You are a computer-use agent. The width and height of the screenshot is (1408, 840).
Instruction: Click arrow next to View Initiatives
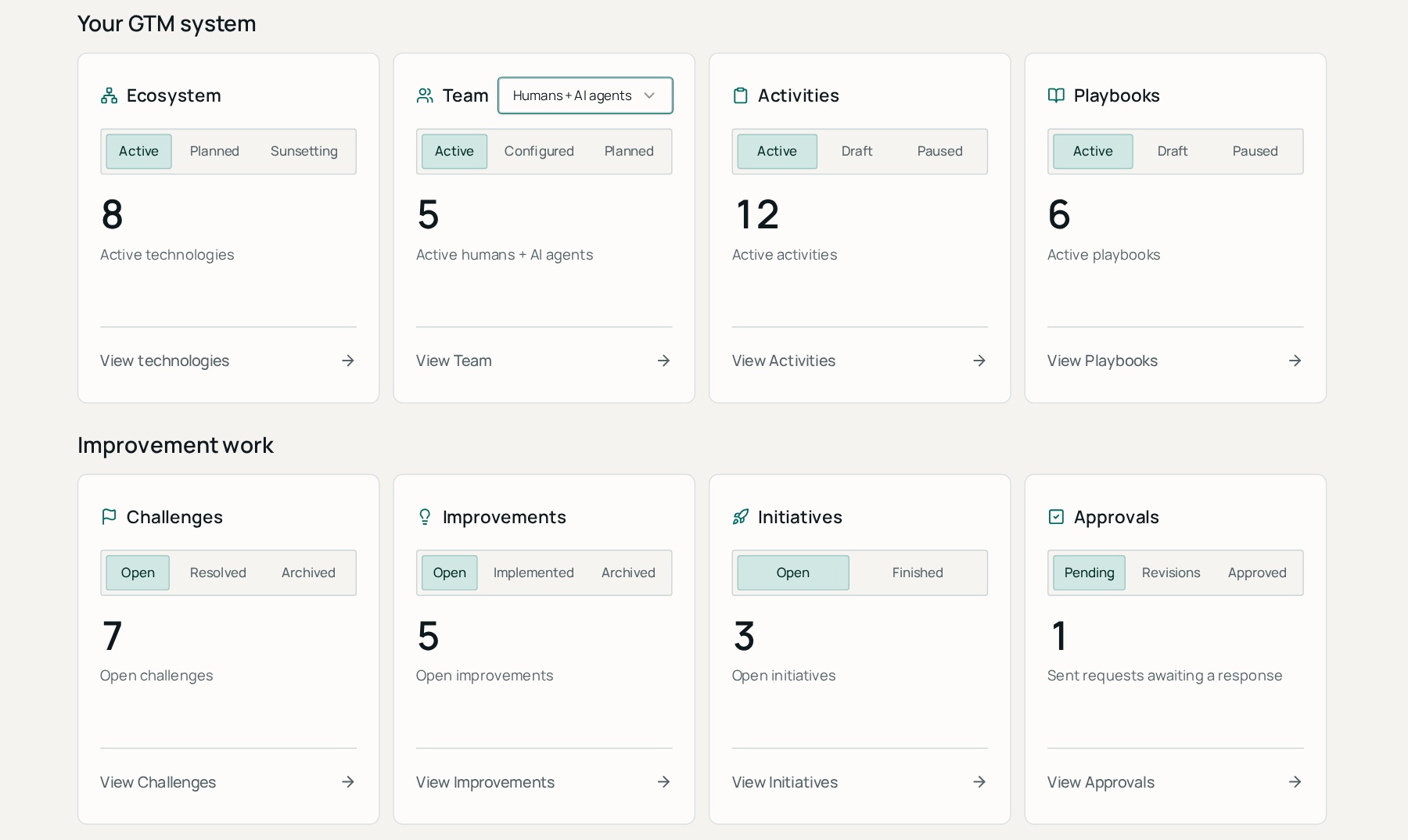pyautogui.click(x=979, y=782)
